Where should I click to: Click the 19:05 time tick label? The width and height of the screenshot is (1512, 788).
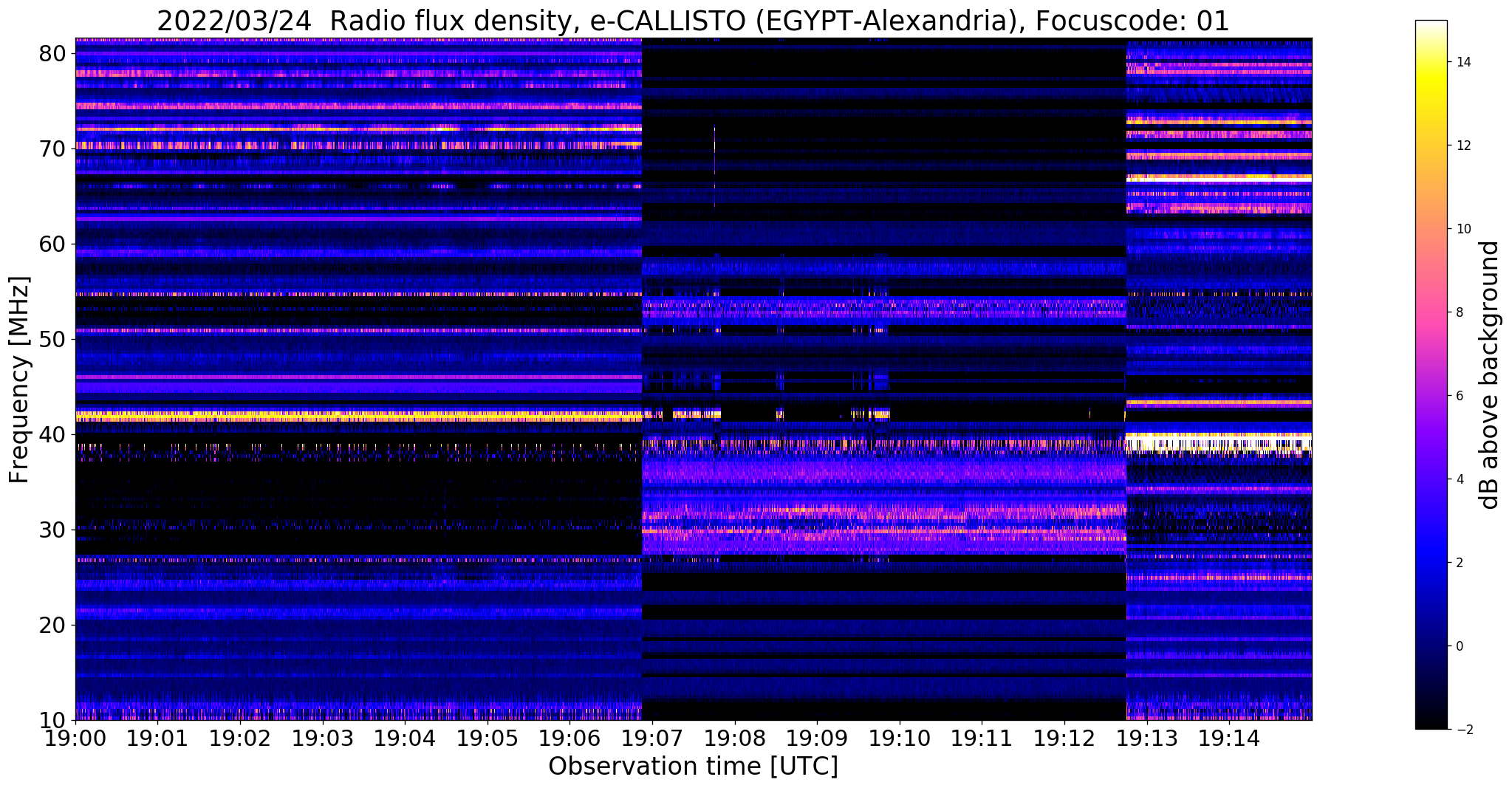488,737
